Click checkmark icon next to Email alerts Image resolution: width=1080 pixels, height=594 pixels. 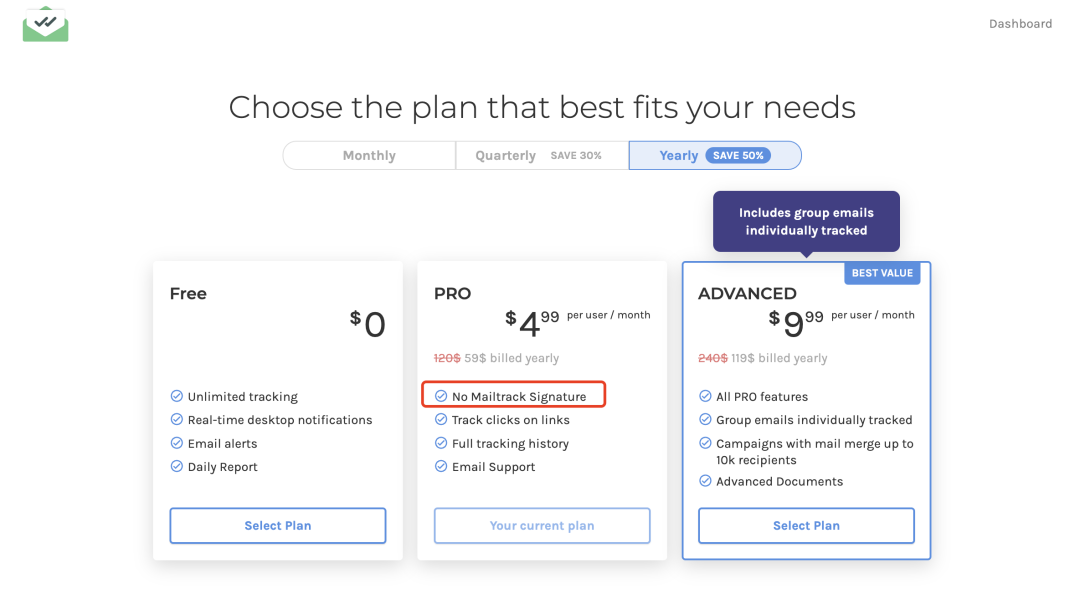tap(176, 443)
